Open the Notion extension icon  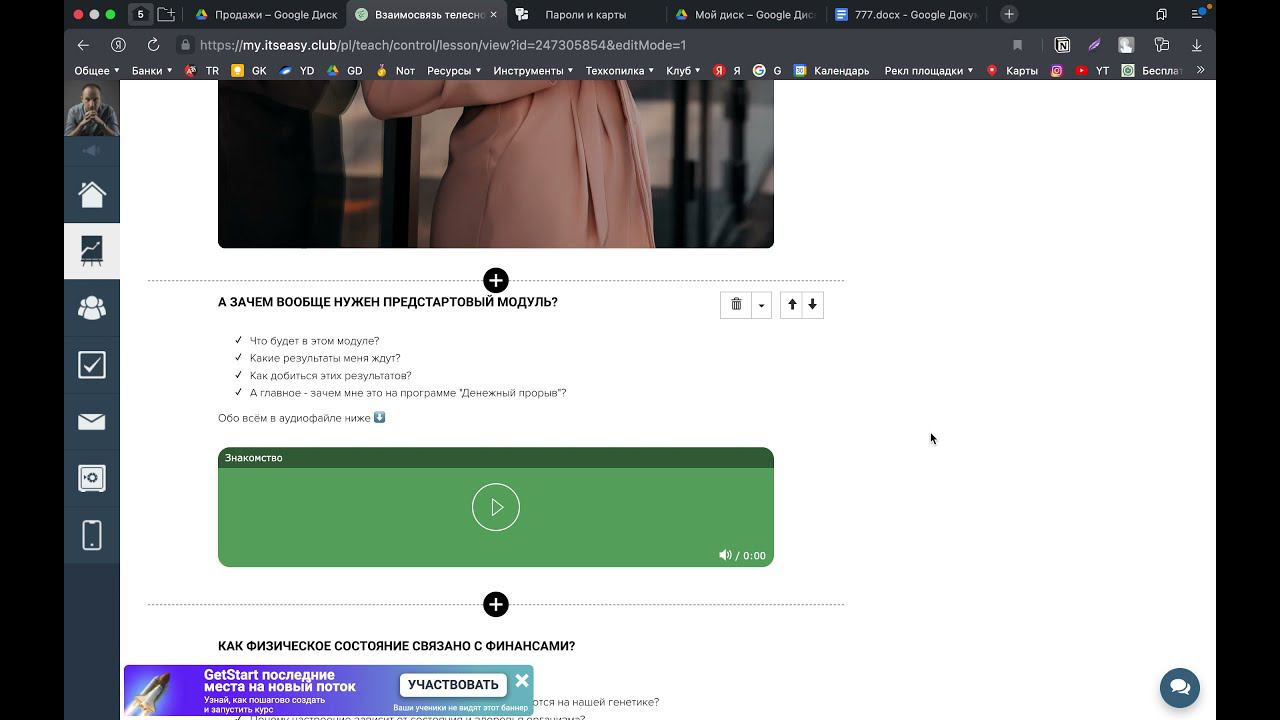1063,45
